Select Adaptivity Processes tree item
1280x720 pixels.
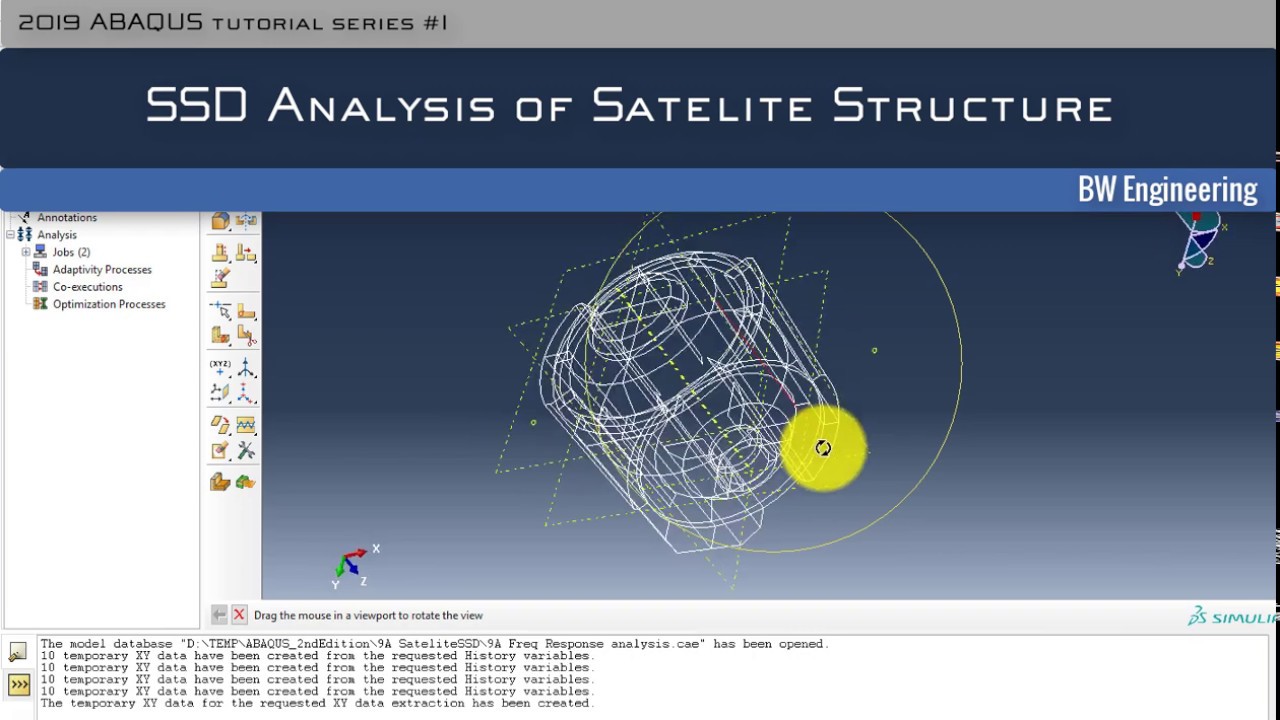[x=102, y=269]
